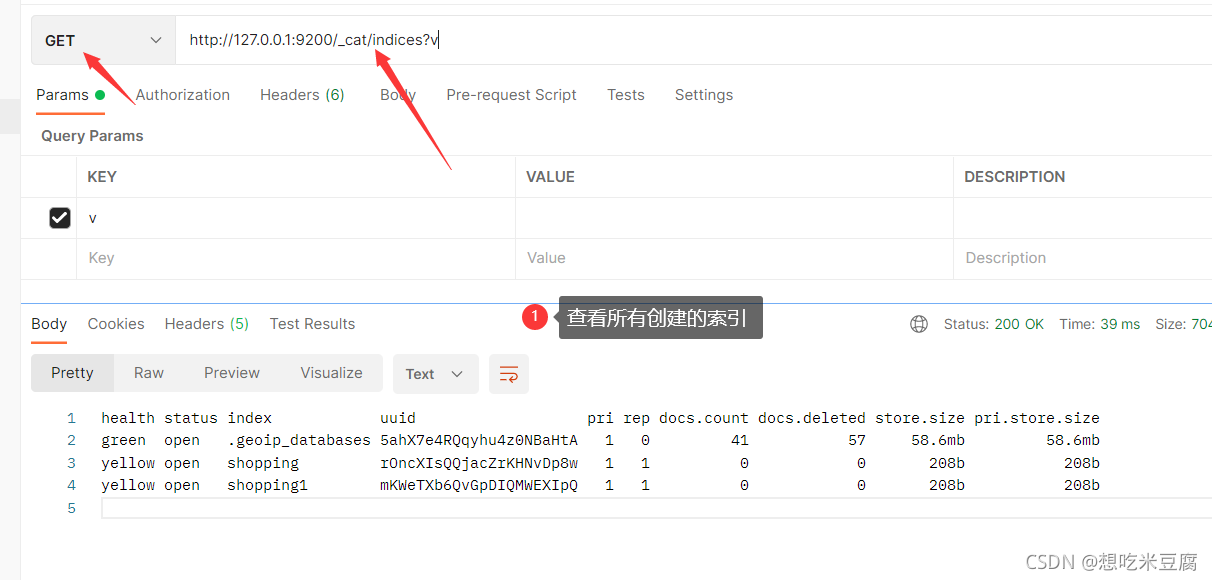Click the VALUE column header
The height and width of the screenshot is (580, 1212).
point(551,177)
